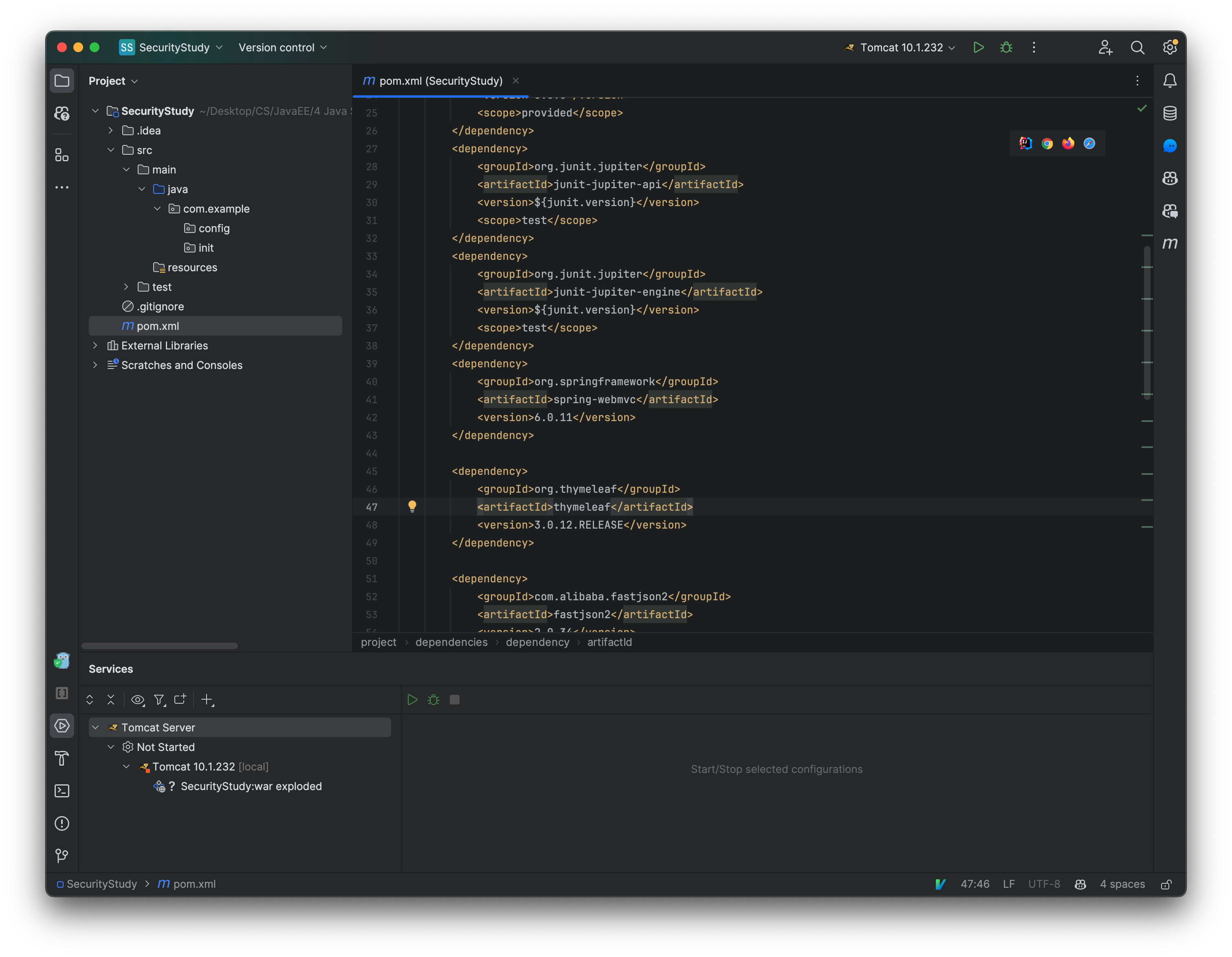The height and width of the screenshot is (957, 1232).
Task: Collapse the src folder in the project tree
Action: (x=111, y=150)
